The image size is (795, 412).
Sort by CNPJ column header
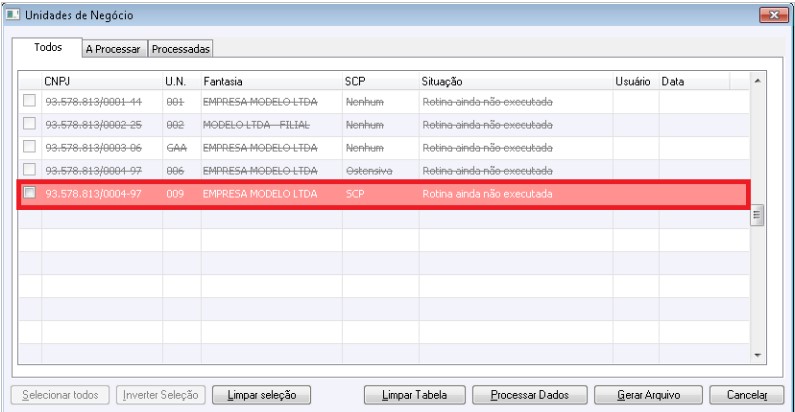(x=102, y=81)
